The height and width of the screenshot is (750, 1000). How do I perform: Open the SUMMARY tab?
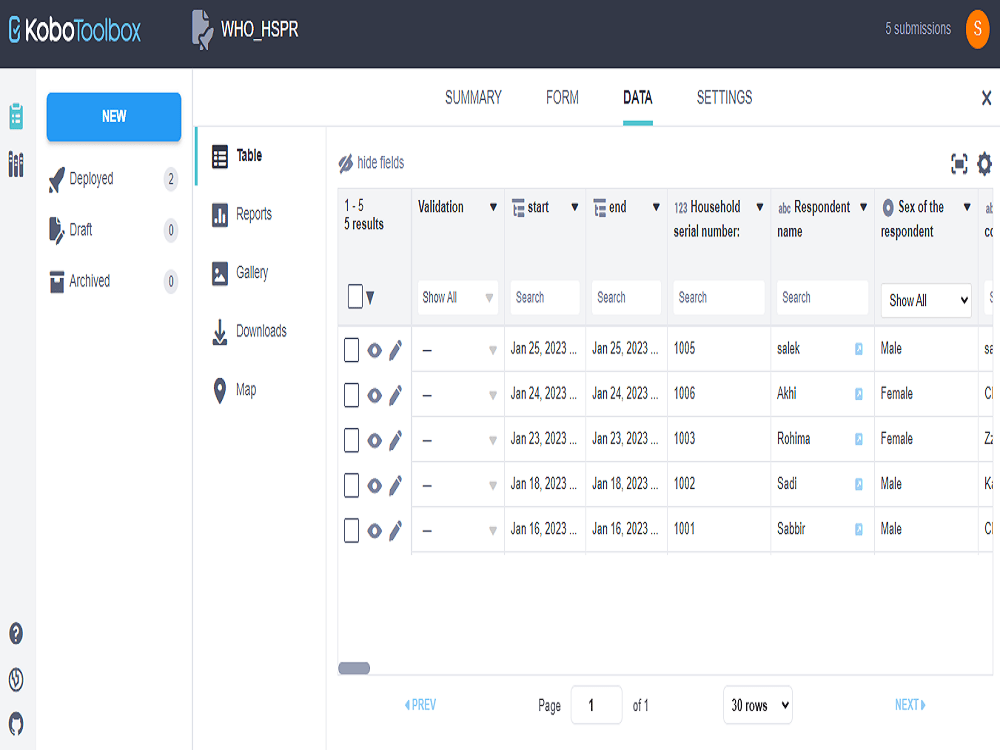[473, 98]
